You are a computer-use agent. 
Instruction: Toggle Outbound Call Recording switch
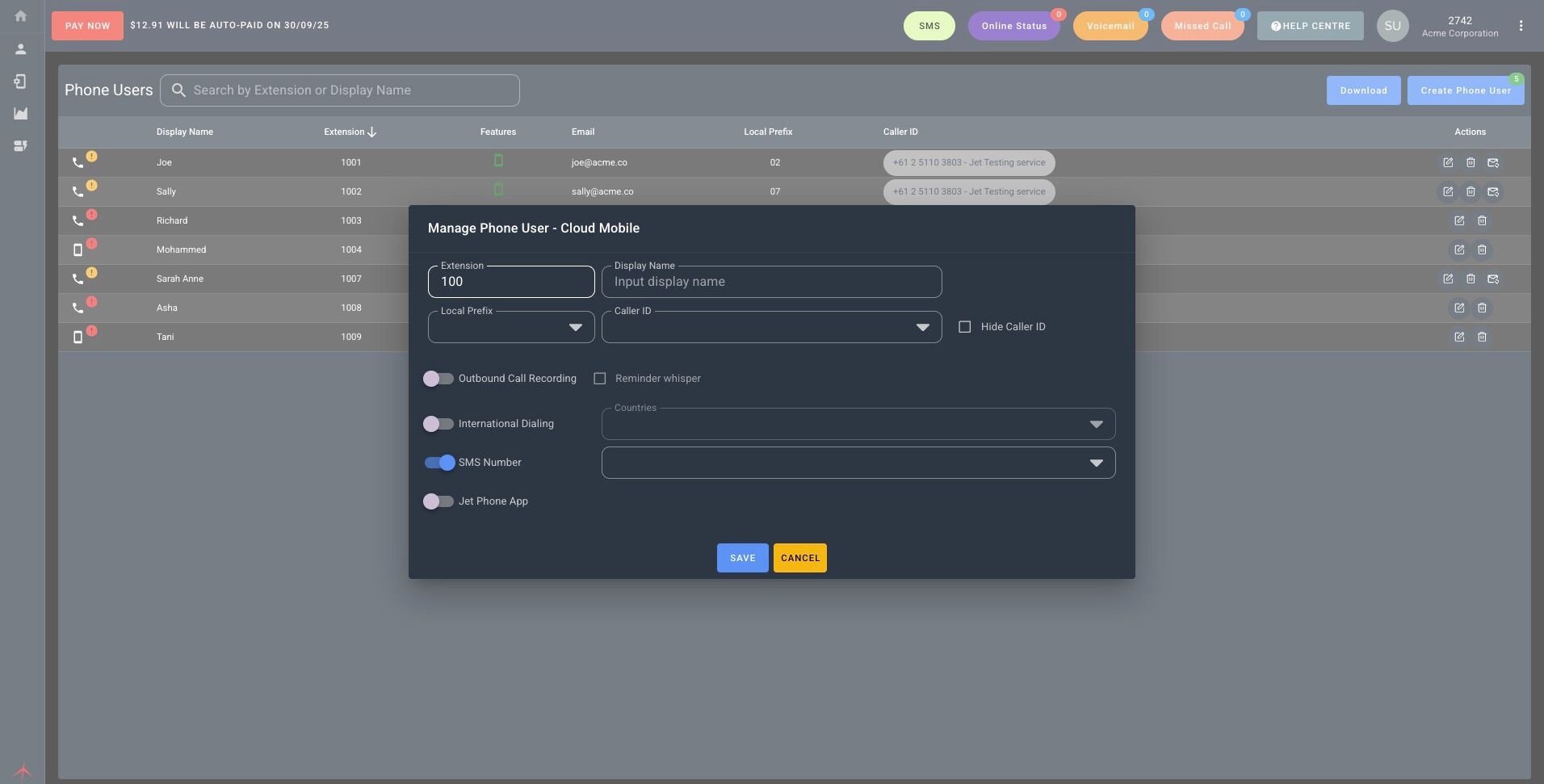[438, 379]
